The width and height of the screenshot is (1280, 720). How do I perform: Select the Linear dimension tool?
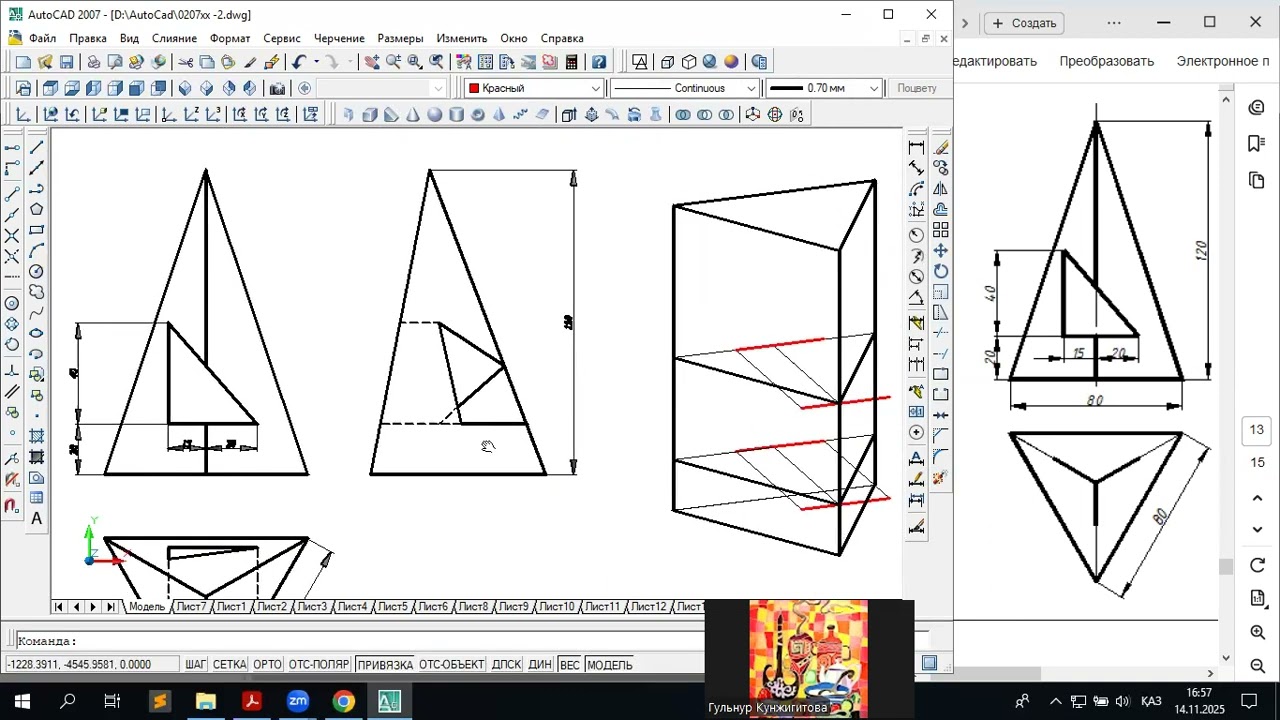pos(916,148)
